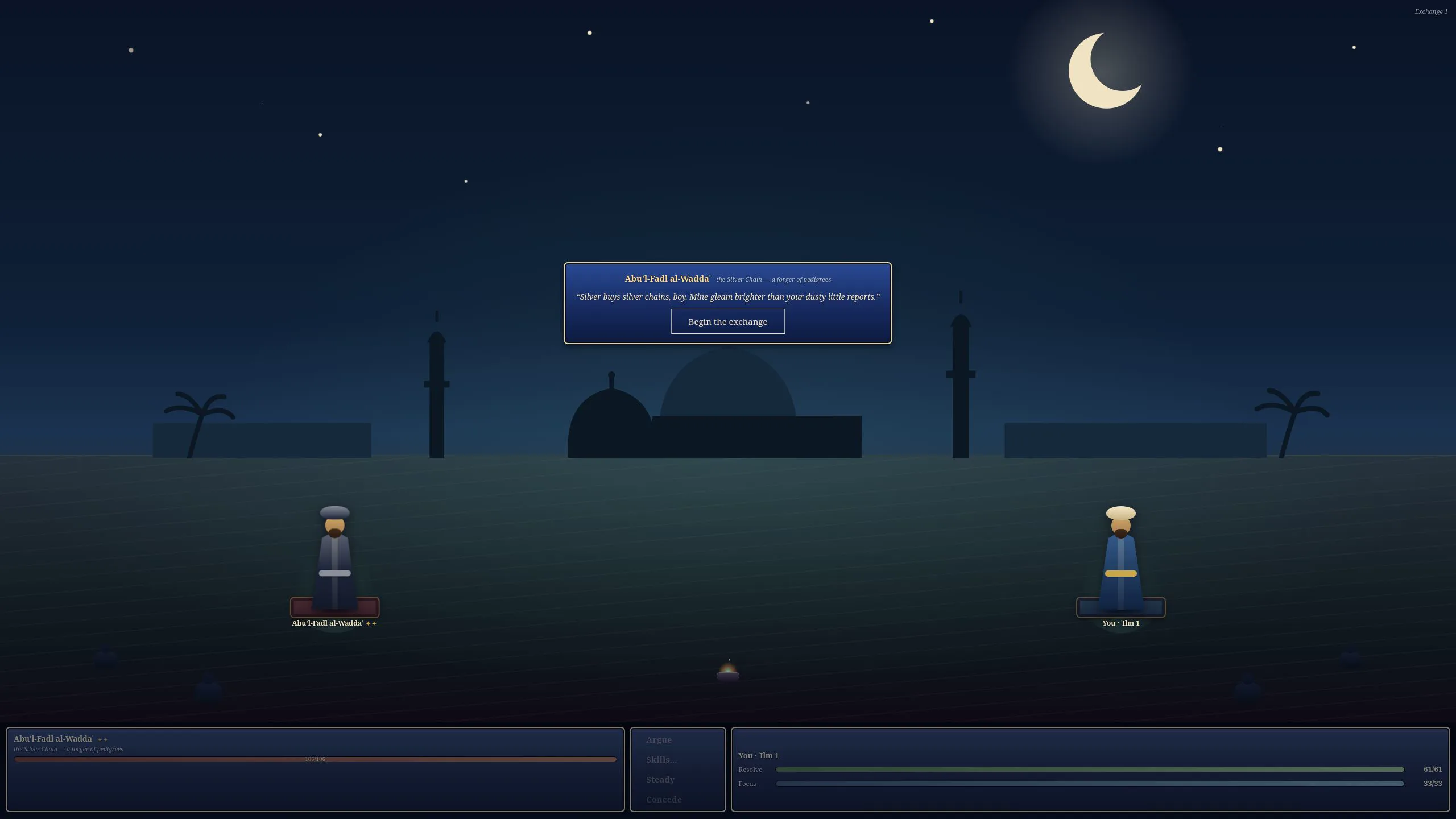1456x819 pixels.
Task: Choose Concede from the action menu
Action: click(x=664, y=800)
